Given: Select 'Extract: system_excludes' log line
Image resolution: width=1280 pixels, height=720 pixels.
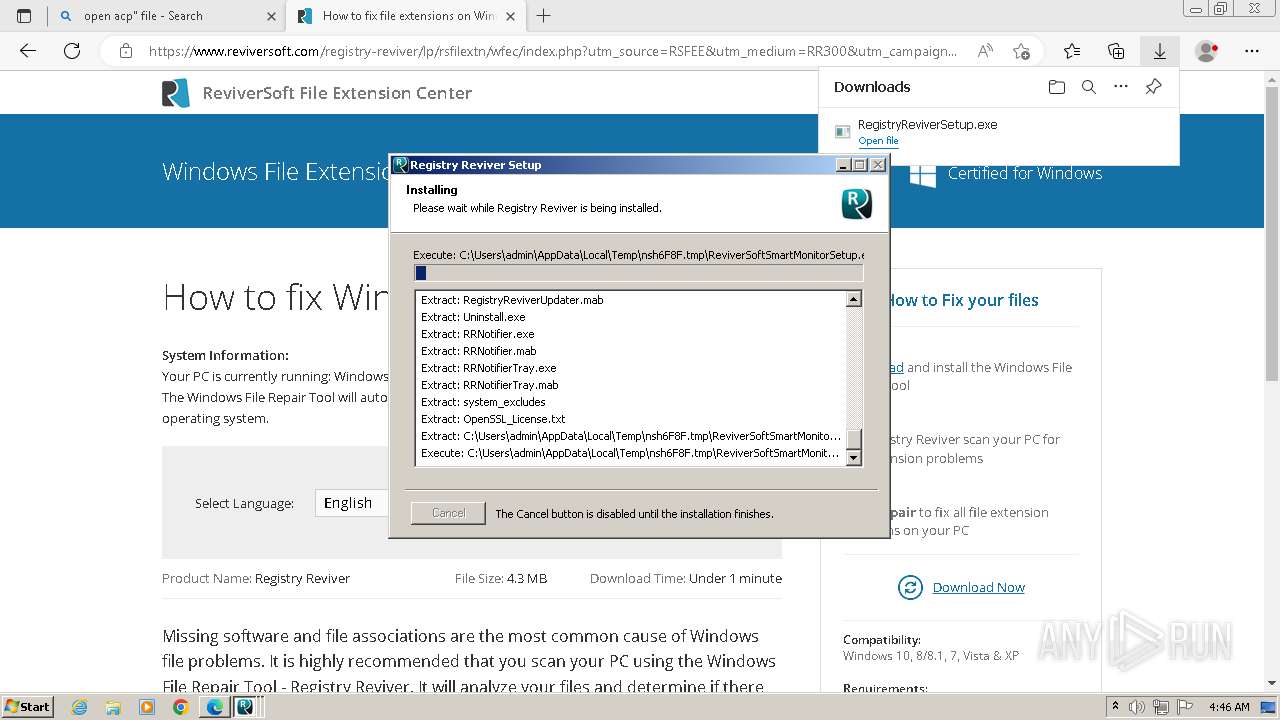Looking at the screenshot, I should coord(483,402).
